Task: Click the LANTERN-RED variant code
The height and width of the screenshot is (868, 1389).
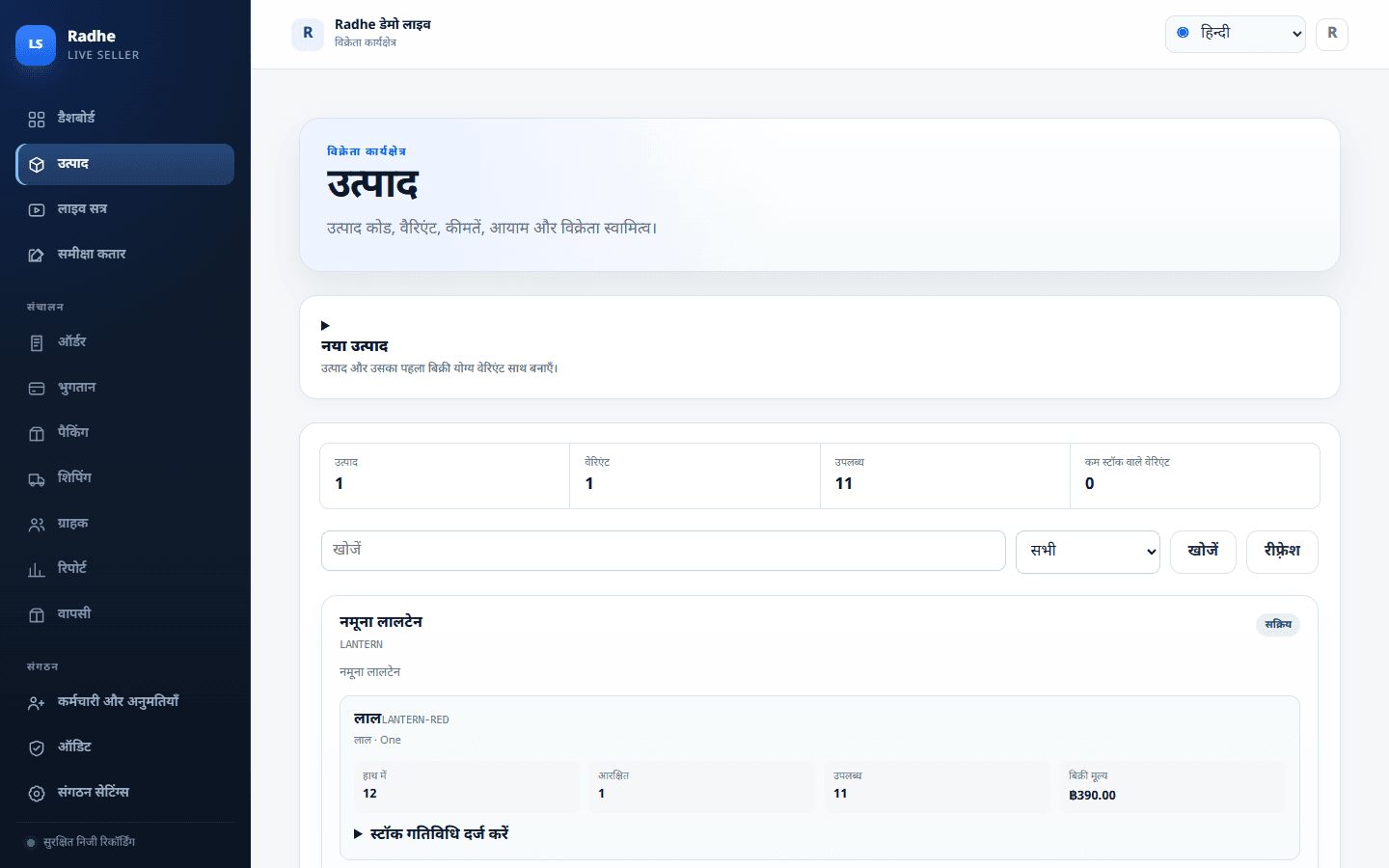Action: pos(416,719)
